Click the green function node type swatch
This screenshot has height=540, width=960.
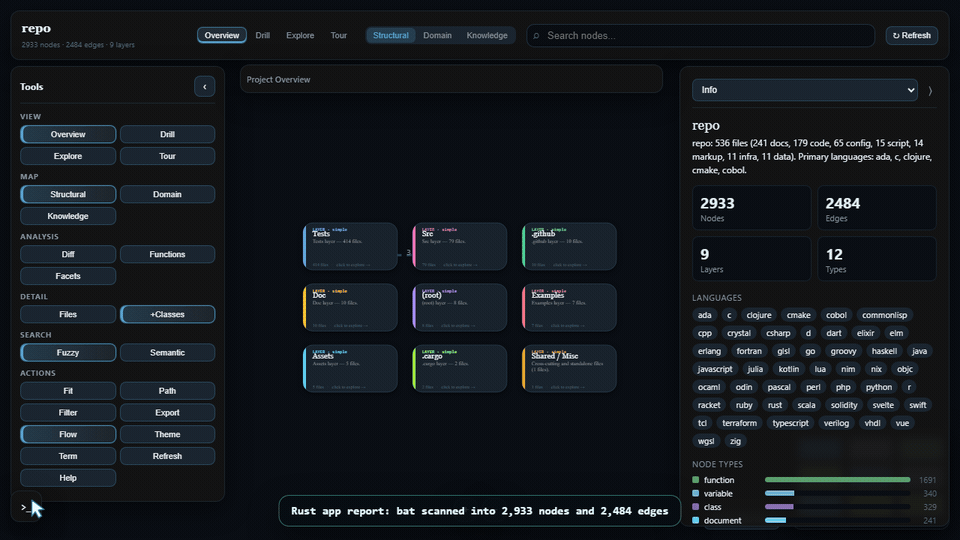click(x=696, y=480)
